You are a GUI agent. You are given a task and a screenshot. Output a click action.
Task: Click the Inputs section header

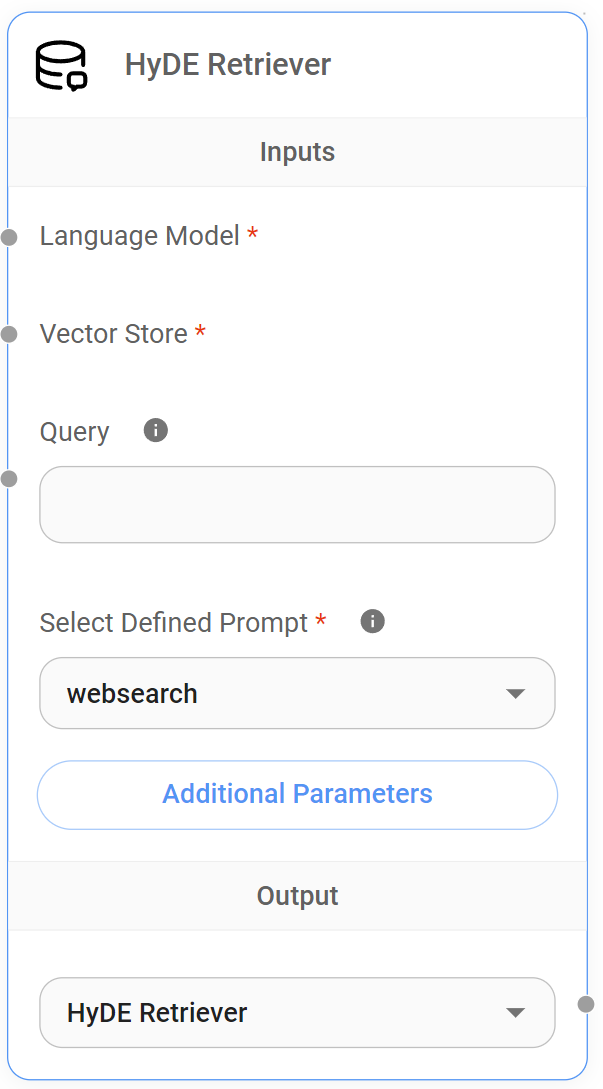[297, 152]
